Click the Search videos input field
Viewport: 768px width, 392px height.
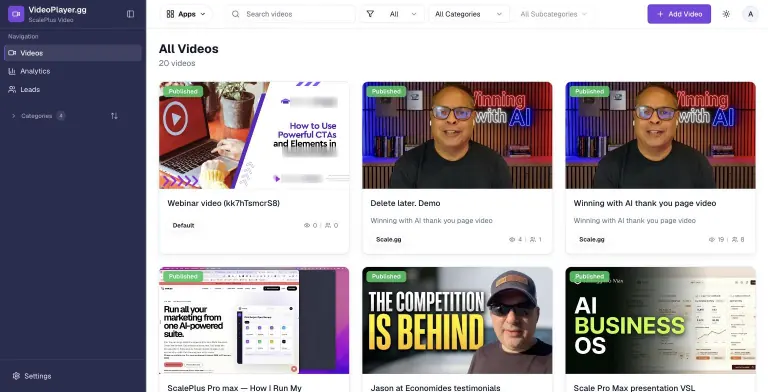click(290, 14)
